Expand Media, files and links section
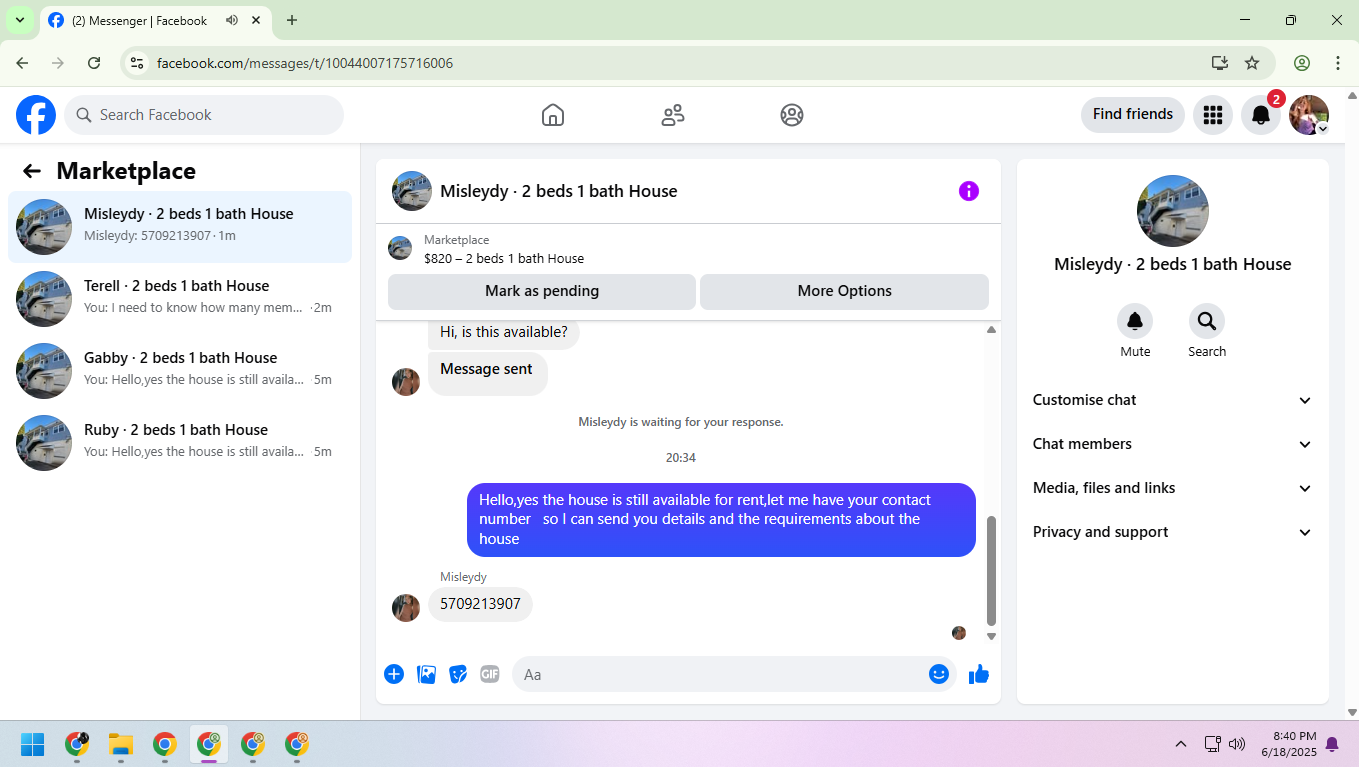This screenshot has height=767, width=1359. point(1172,488)
